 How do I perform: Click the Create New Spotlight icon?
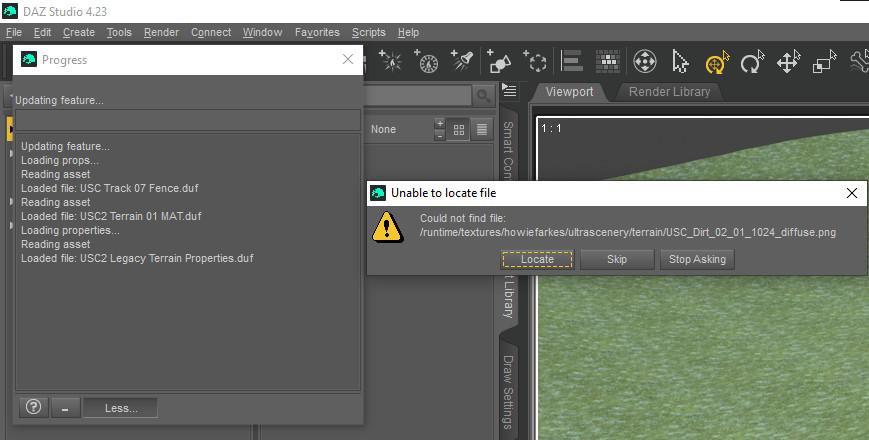[x=462, y=60]
